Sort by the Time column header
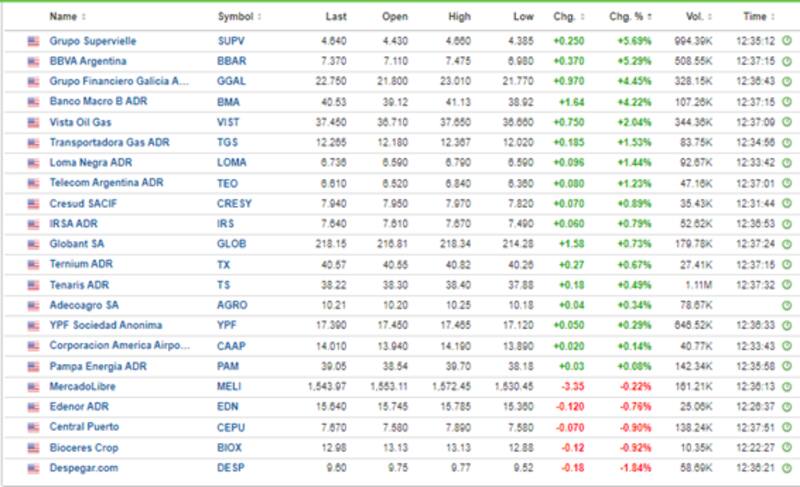Viewport: 800px width, 487px height. [757, 17]
